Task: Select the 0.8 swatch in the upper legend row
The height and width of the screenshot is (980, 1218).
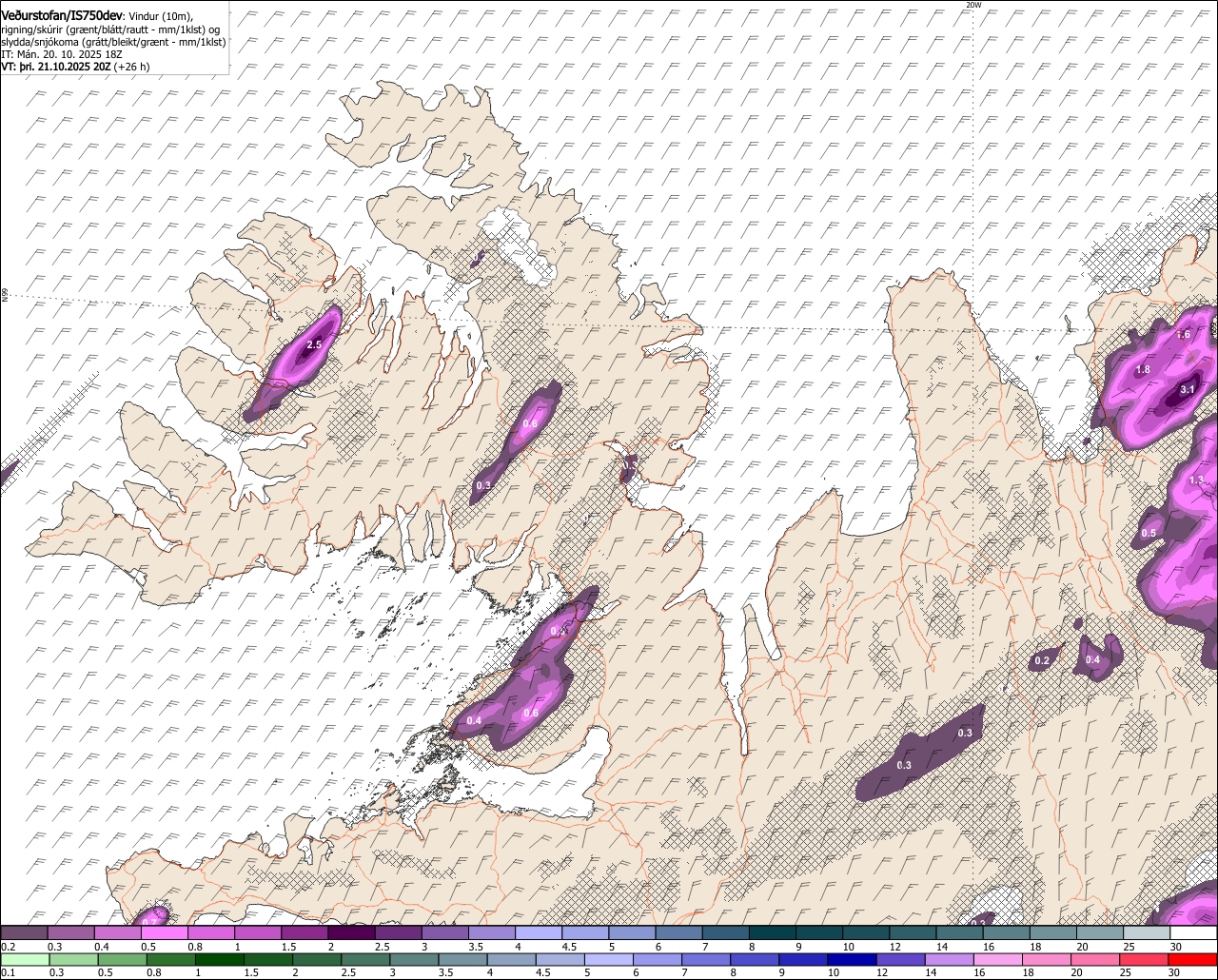Action: (211, 932)
